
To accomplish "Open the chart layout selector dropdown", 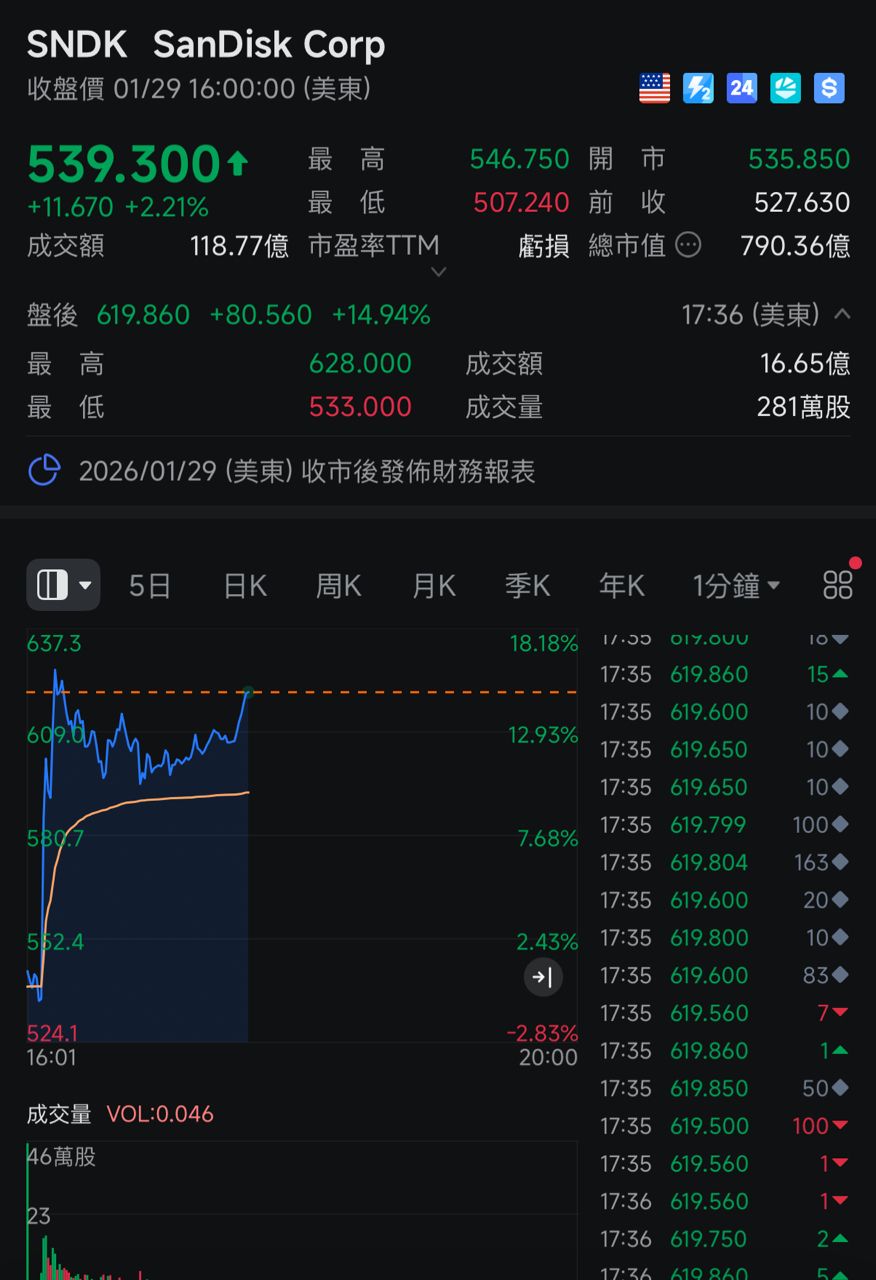I will pyautogui.click(x=63, y=585).
